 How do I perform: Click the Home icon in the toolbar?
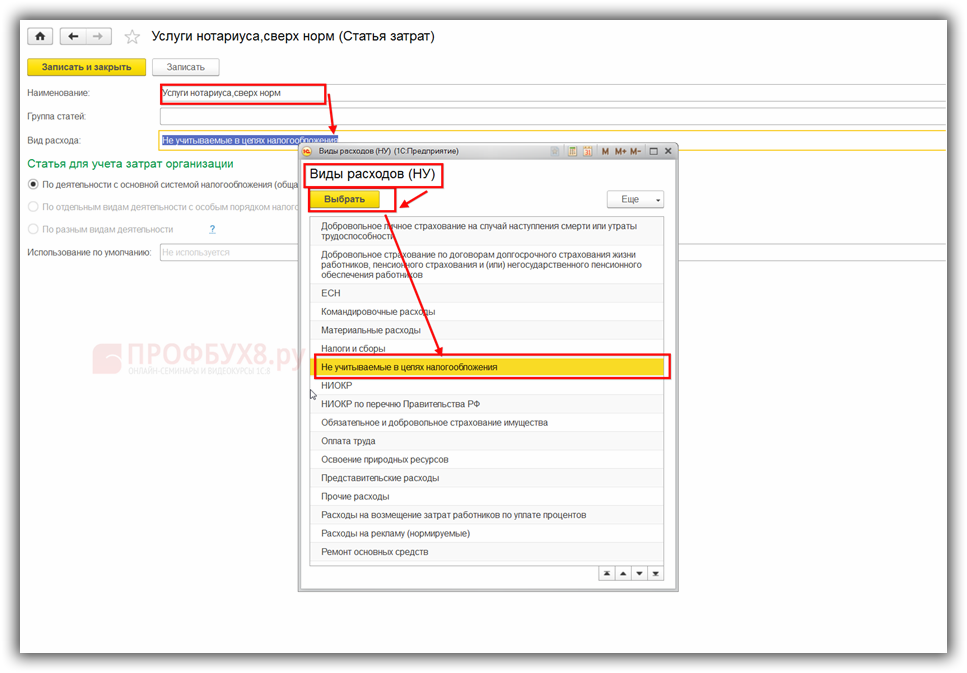coord(40,36)
